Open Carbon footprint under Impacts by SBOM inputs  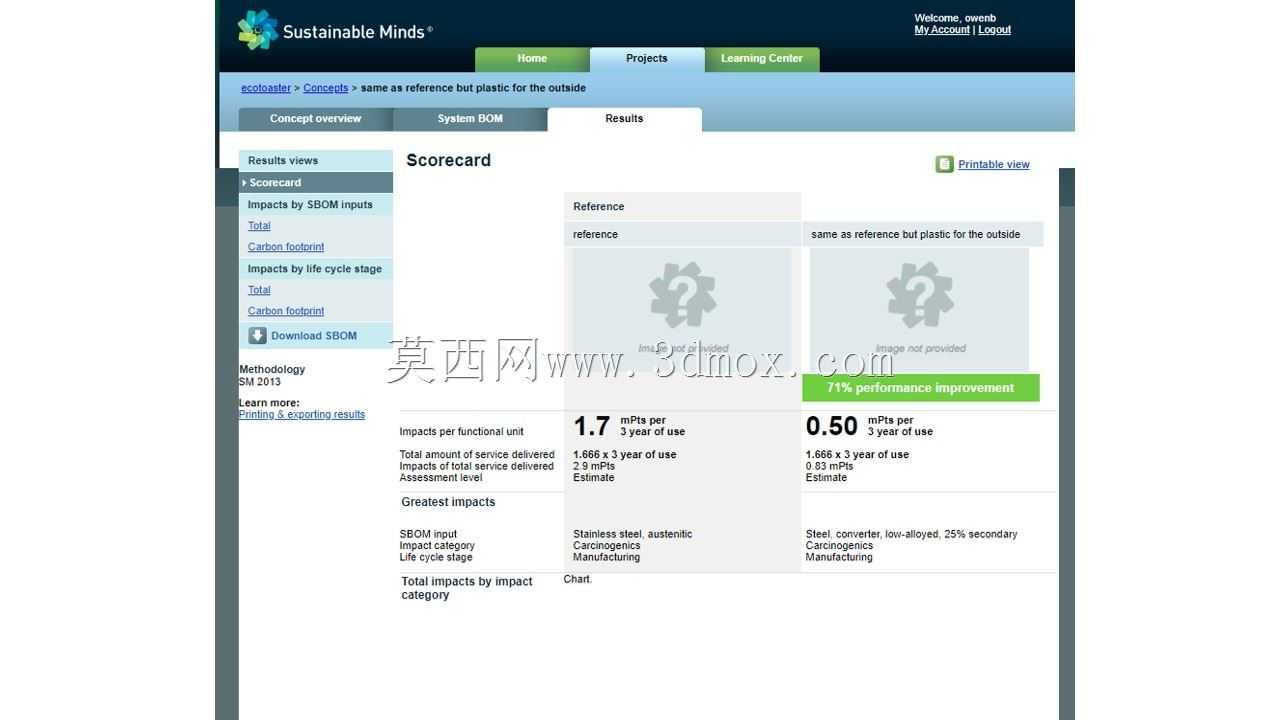point(286,247)
